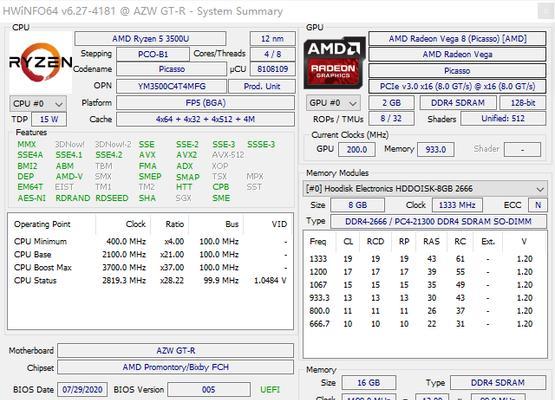Viewport: 555px width, 400px height.
Task: Click the SHA feature flag
Action: coord(147,198)
